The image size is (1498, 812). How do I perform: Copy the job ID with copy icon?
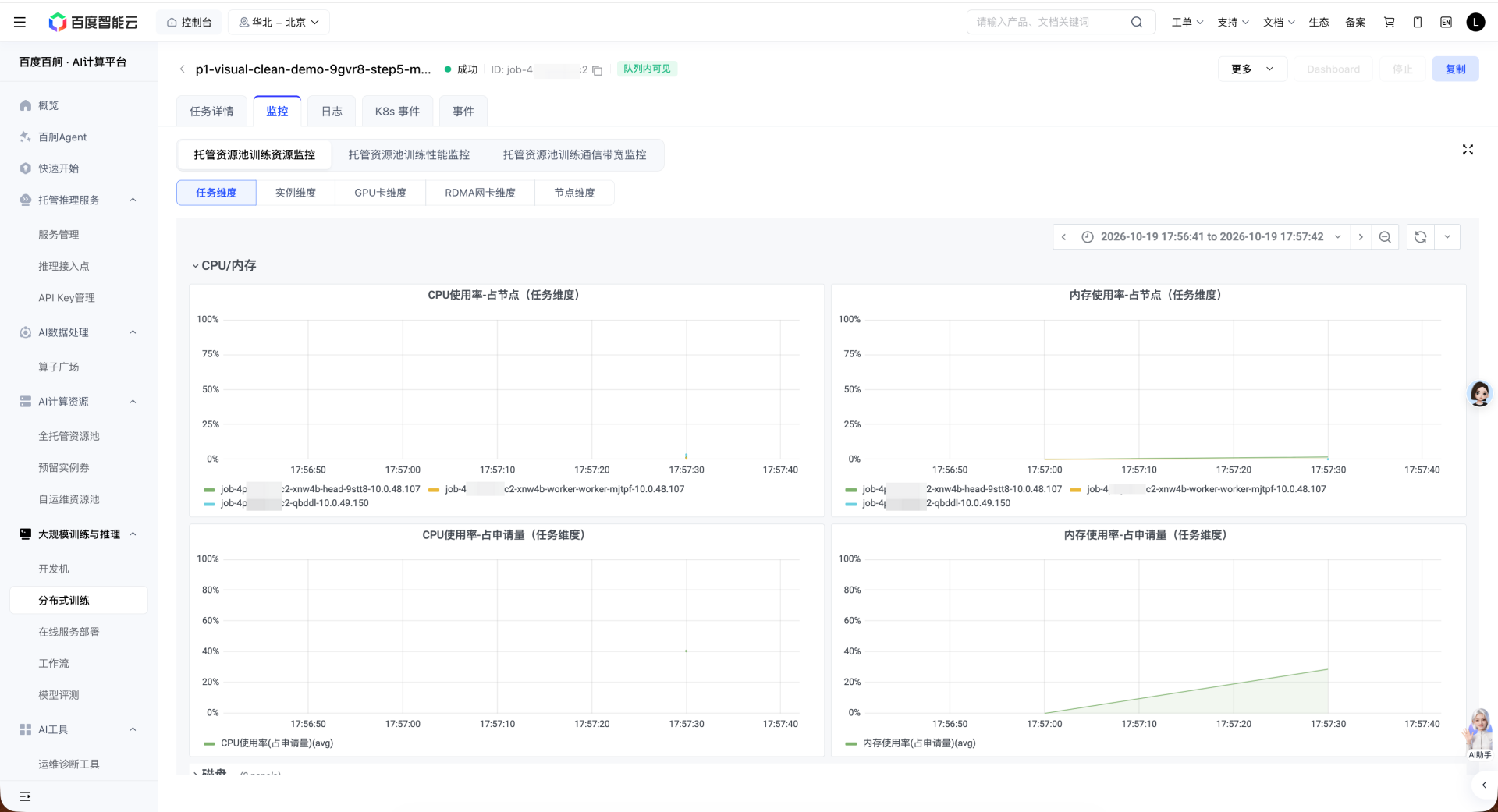click(598, 70)
